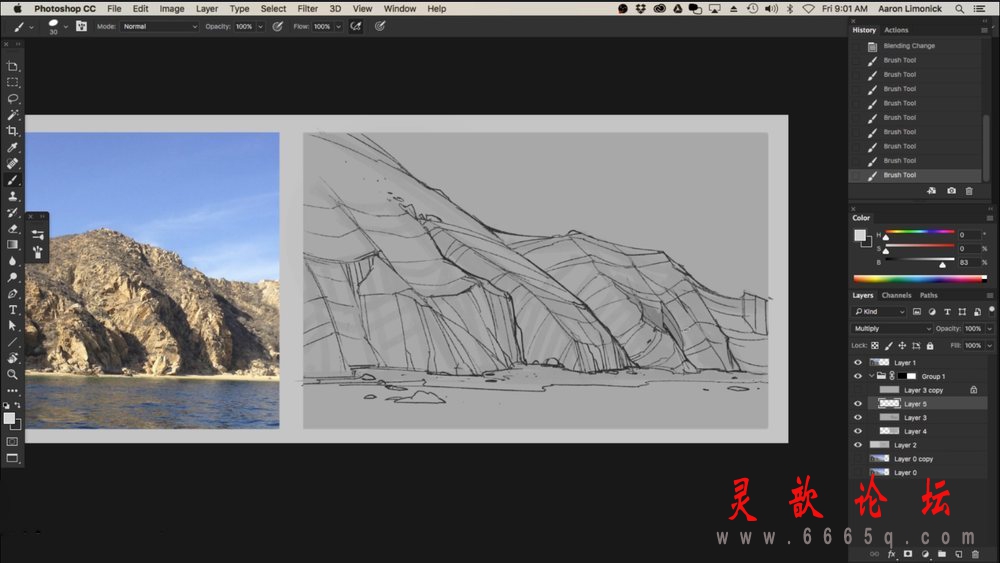Select the History Brush tool
The height and width of the screenshot is (563, 1000).
coord(12,212)
